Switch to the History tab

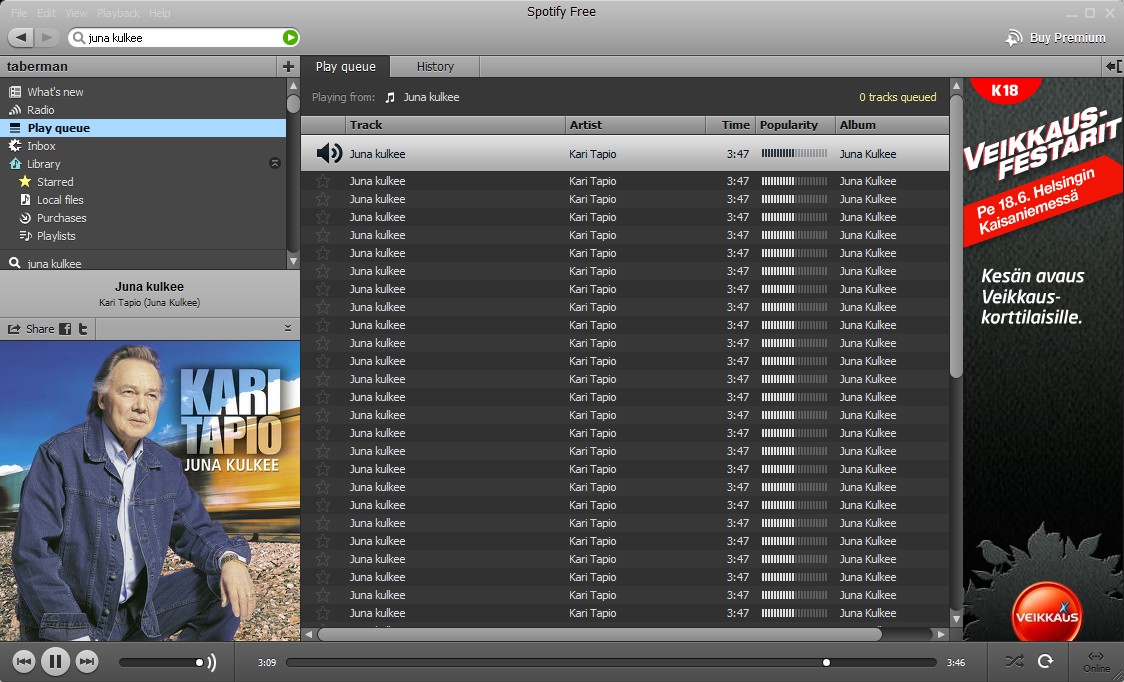[x=435, y=66]
